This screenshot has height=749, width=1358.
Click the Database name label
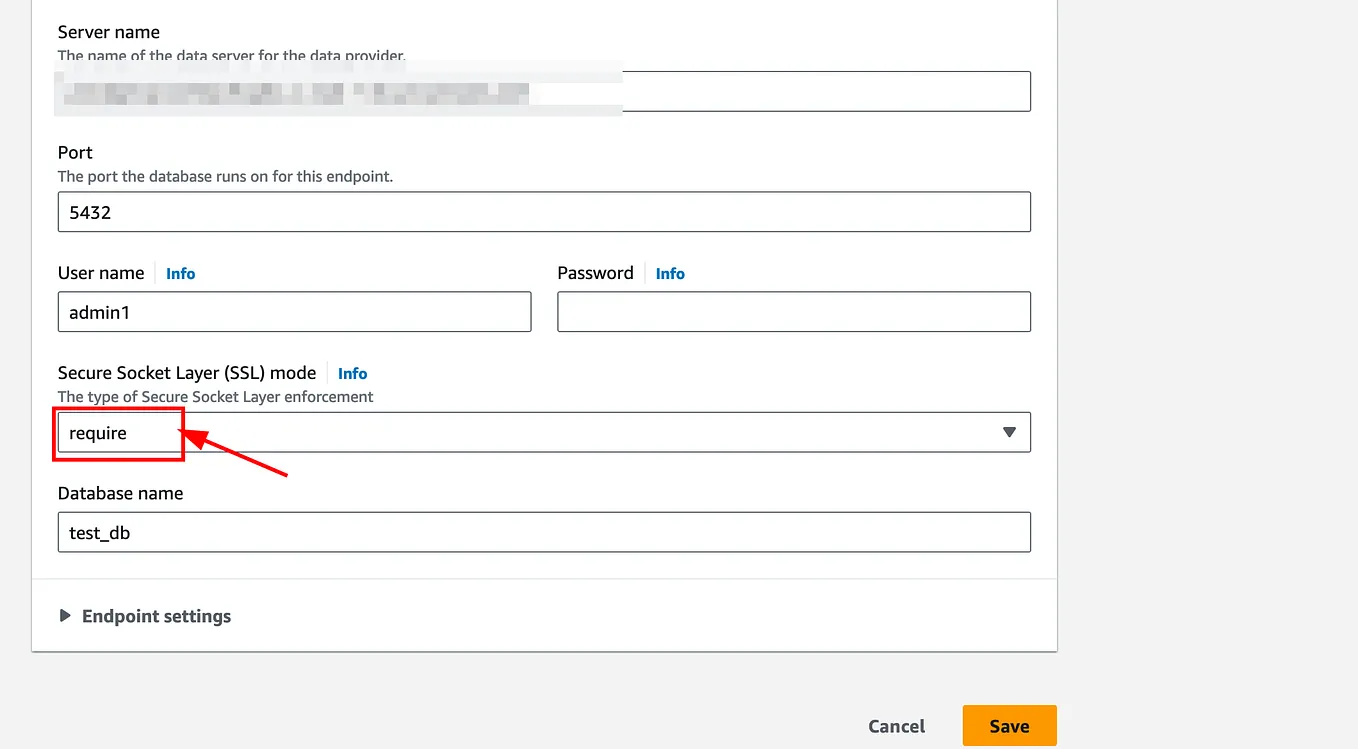pyautogui.click(x=120, y=493)
